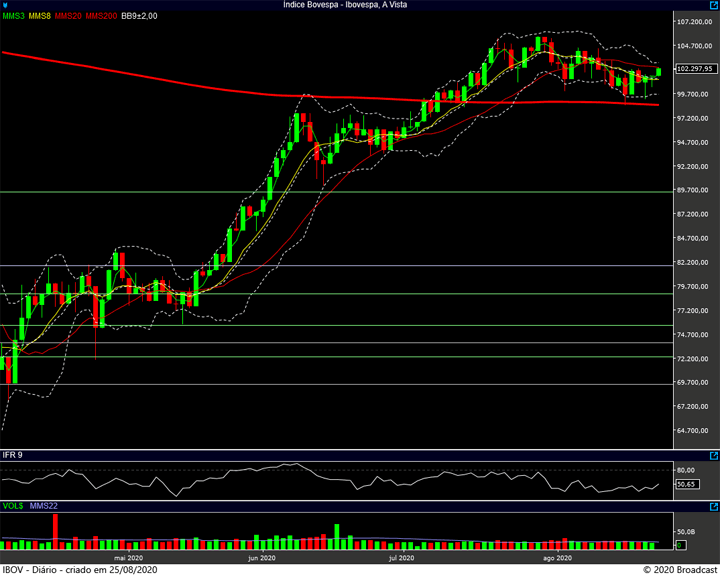Click the Indice Bovespa title bar
Viewport: 720px width, 575px height.
point(359,5)
